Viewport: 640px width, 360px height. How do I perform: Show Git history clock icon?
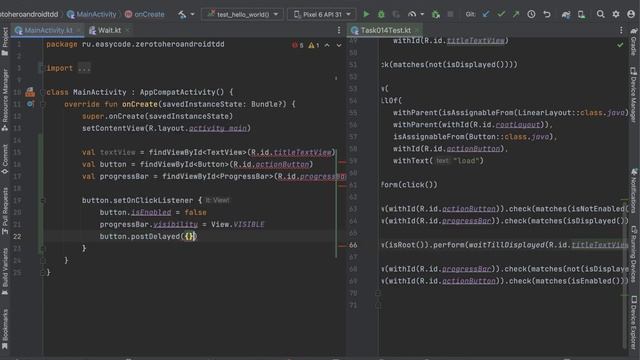[x=531, y=14]
